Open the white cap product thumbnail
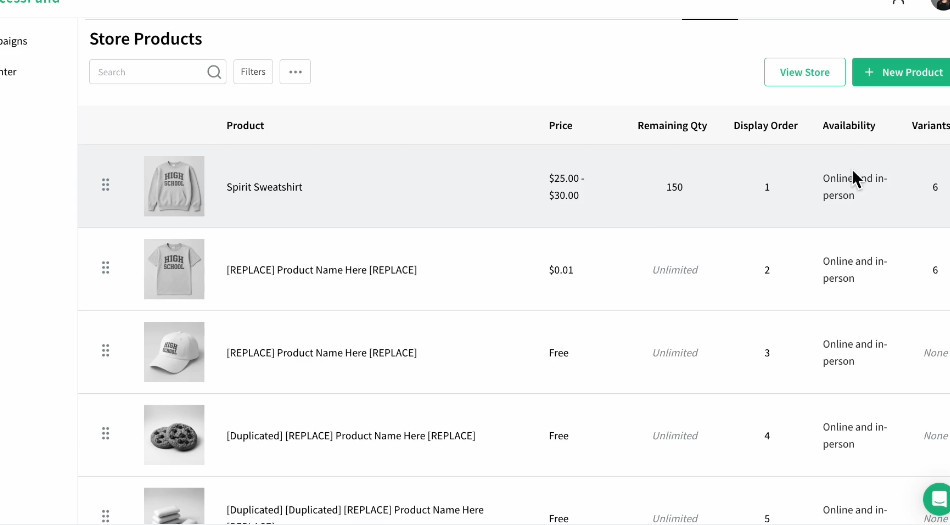The image size is (950, 525). [174, 352]
